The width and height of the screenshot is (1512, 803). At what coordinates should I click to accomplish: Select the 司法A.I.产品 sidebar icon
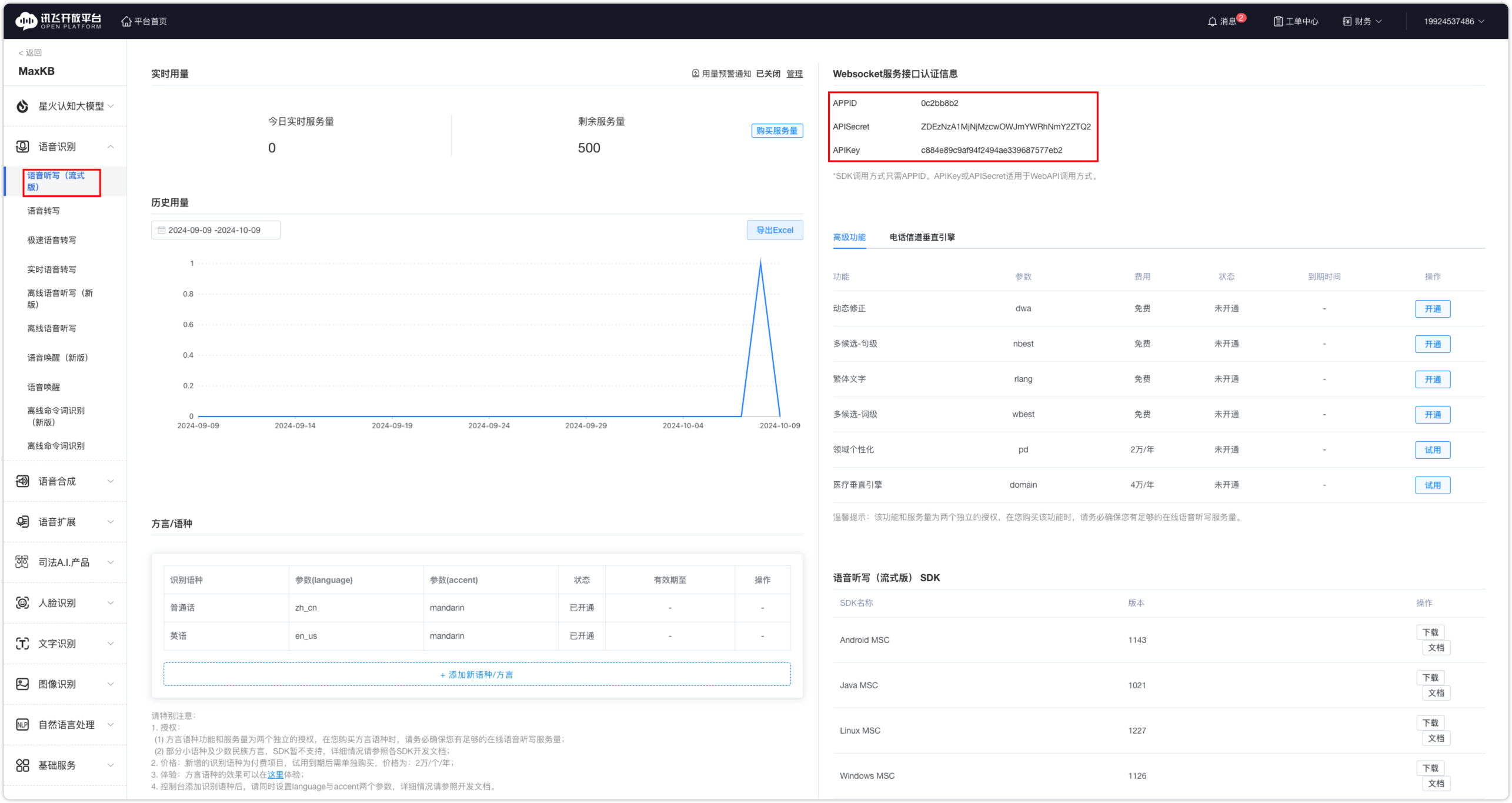[x=22, y=562]
